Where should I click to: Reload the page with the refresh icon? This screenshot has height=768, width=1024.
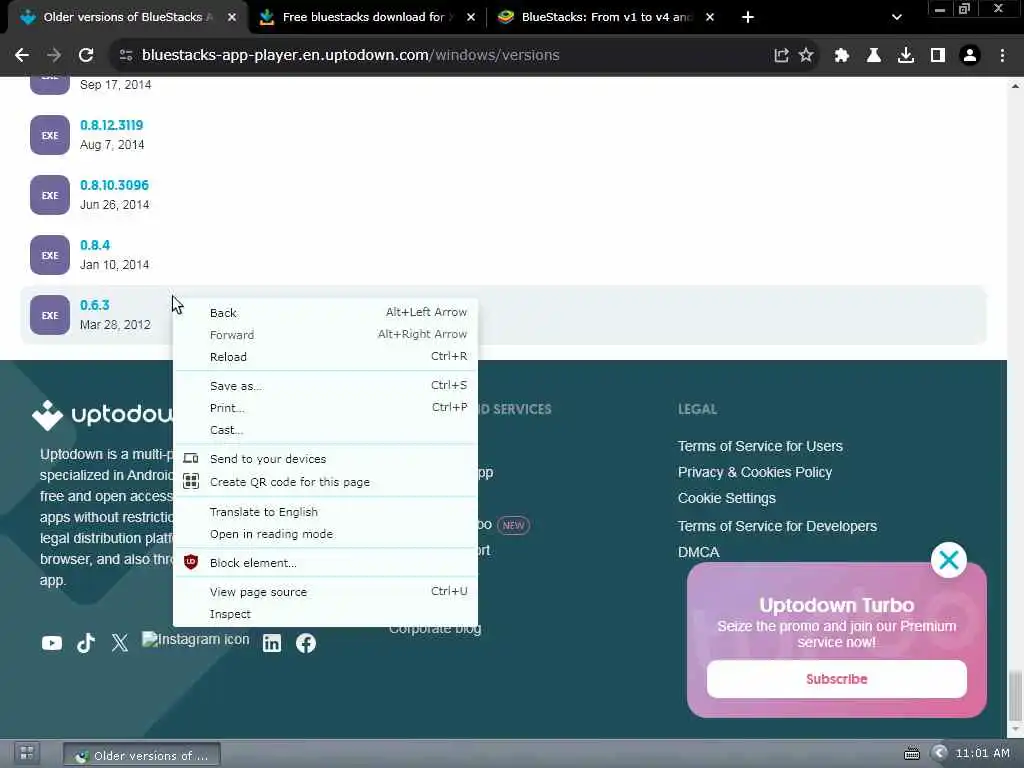(x=86, y=56)
